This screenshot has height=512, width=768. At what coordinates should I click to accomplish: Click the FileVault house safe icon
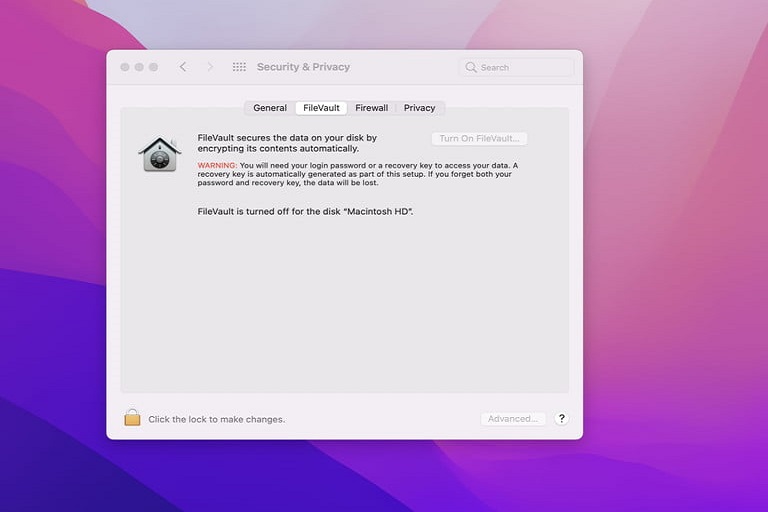click(159, 154)
